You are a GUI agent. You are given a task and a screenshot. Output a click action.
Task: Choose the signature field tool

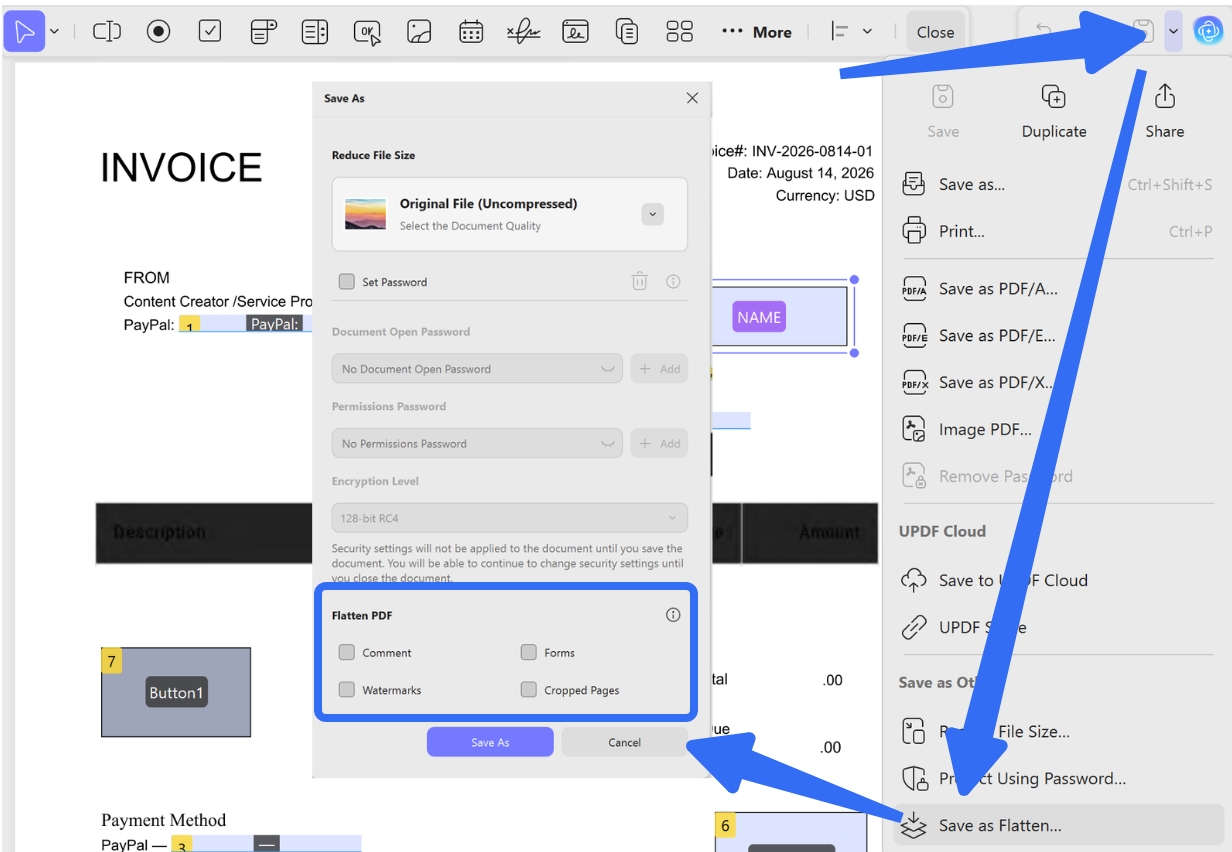pyautogui.click(x=523, y=31)
